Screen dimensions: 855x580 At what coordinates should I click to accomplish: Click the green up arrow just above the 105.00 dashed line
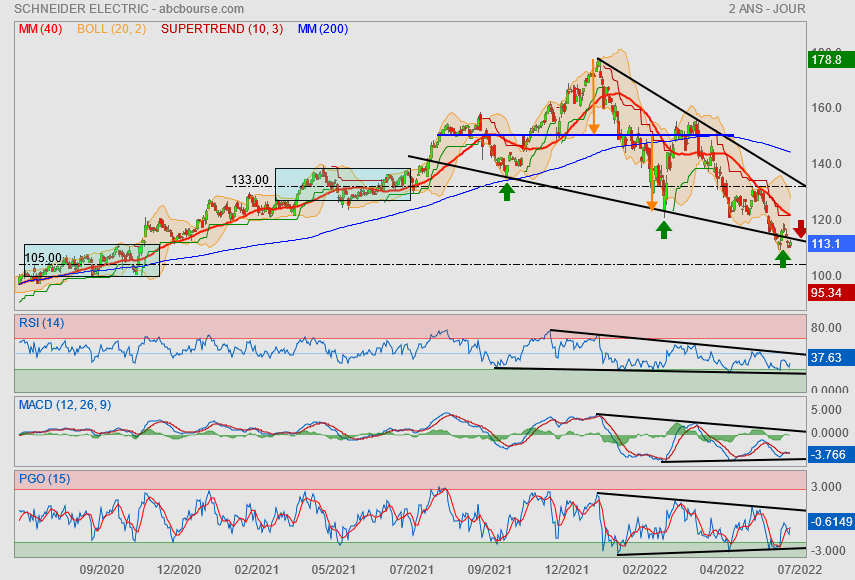coord(783,259)
